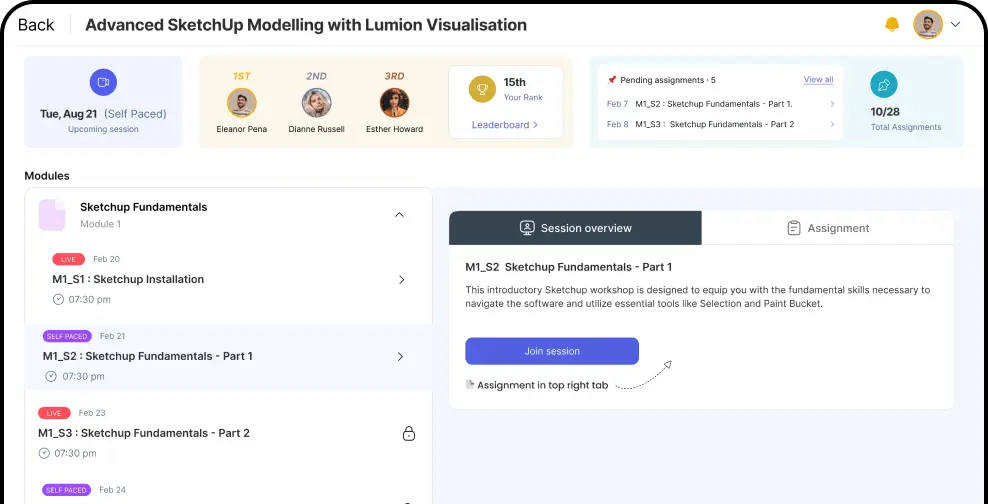
Task: Click the clock icon under M1_S3 Fundamentals Part 2
Action: coord(44,453)
